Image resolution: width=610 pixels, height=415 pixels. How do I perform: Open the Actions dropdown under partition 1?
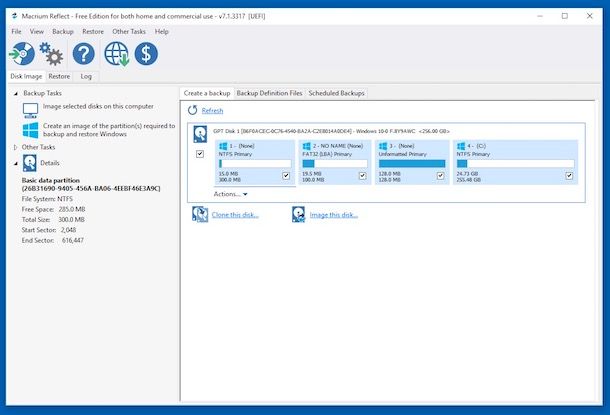click(x=230, y=194)
